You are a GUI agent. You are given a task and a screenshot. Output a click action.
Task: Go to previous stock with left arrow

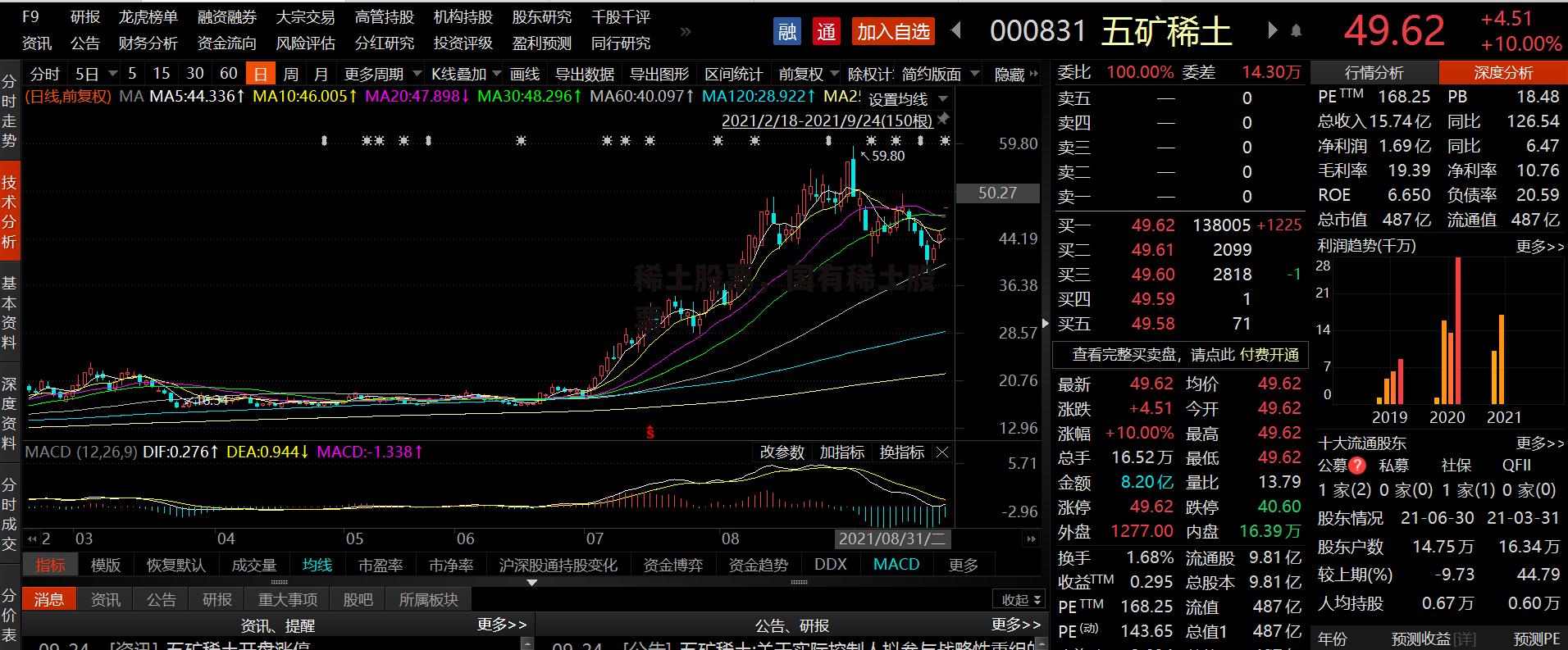[x=956, y=31]
